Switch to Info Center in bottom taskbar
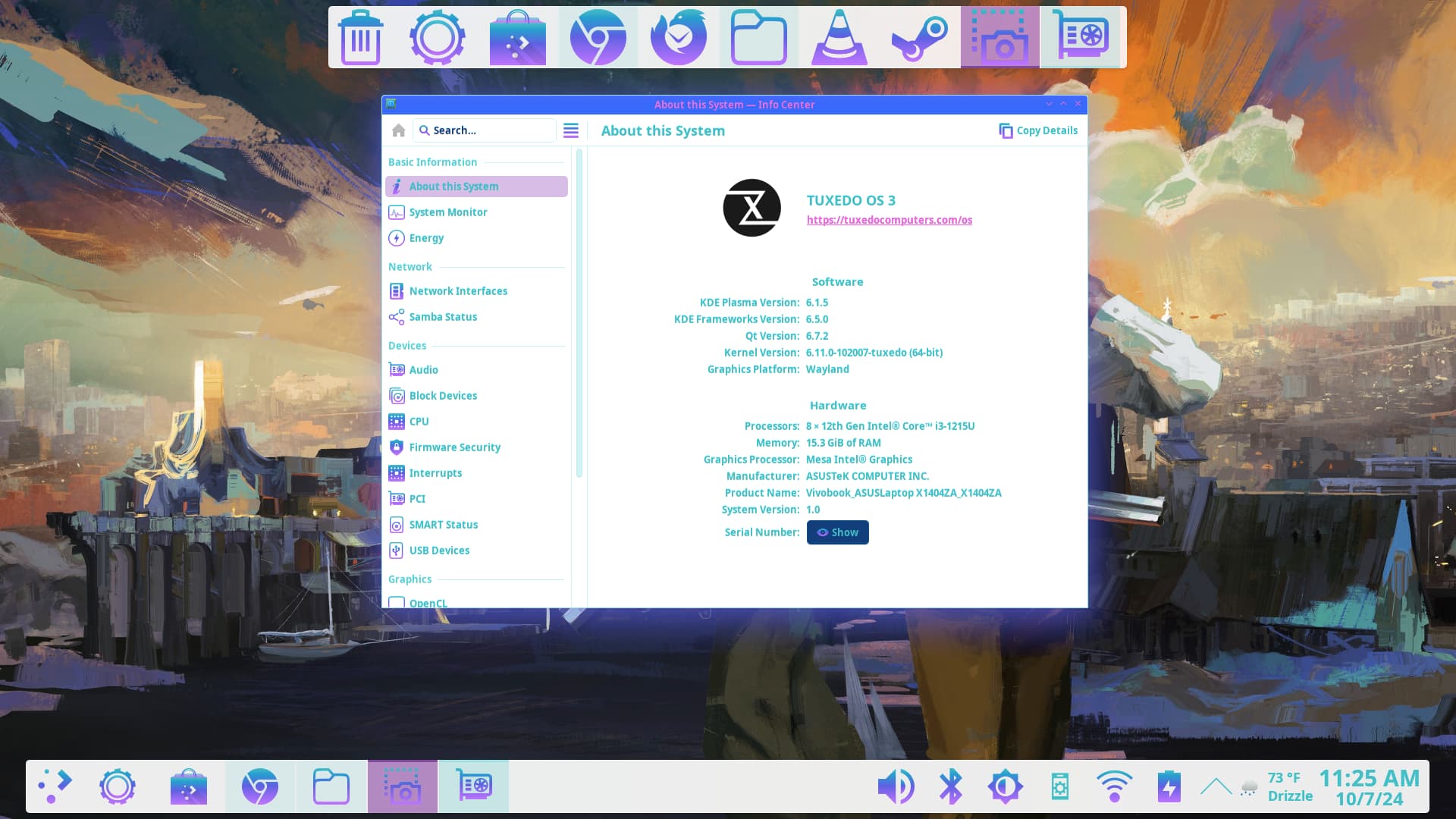Viewport: 1456px width, 819px height. [x=474, y=786]
